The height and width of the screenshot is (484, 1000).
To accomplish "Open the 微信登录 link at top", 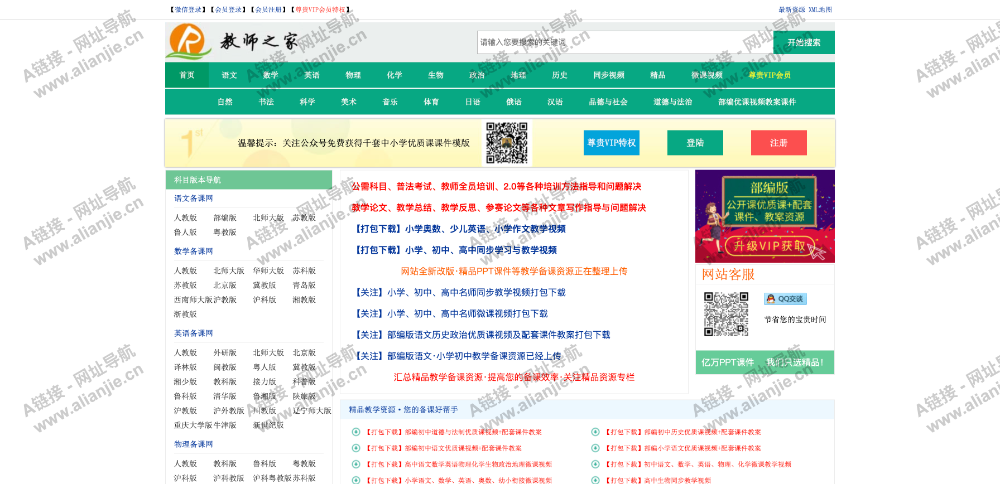I will point(188,10).
